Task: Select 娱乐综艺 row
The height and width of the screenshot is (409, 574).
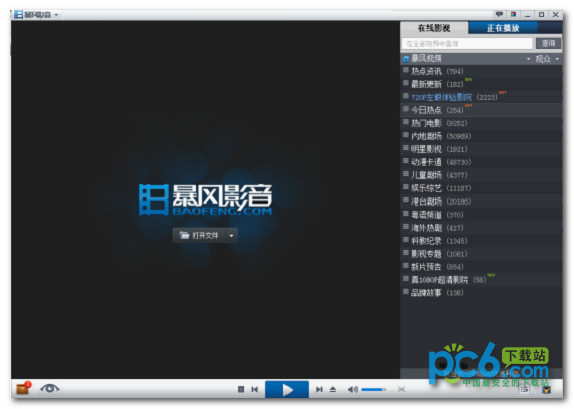Action: (481, 188)
